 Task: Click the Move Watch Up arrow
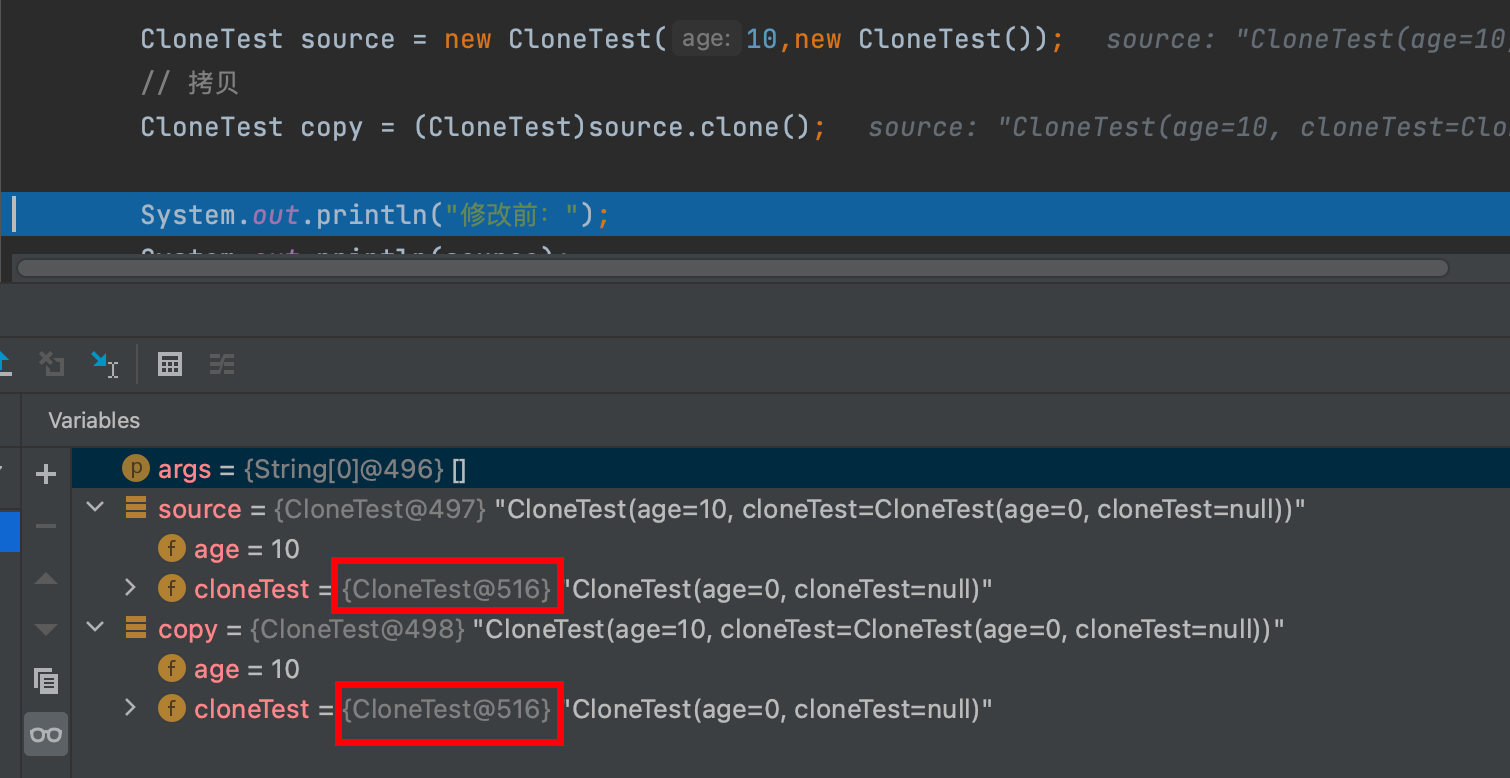[46, 579]
